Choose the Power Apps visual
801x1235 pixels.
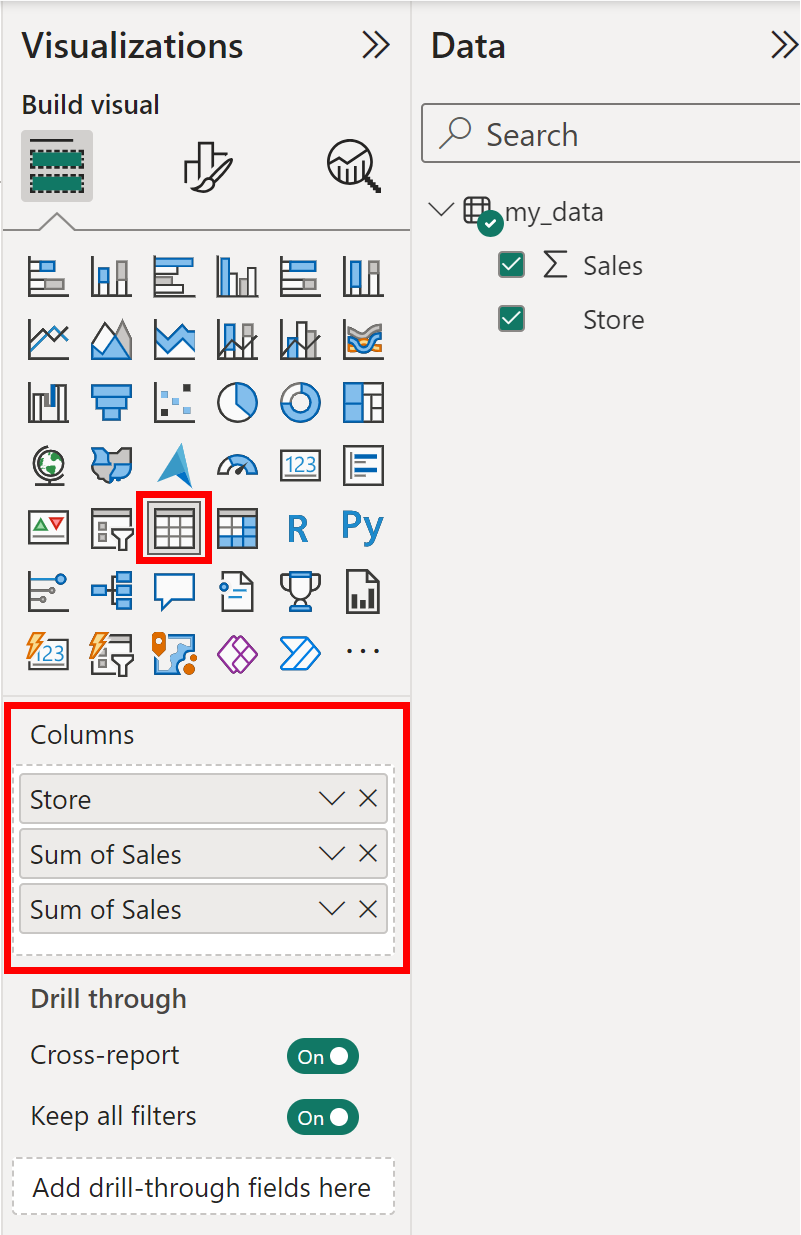tap(237, 652)
